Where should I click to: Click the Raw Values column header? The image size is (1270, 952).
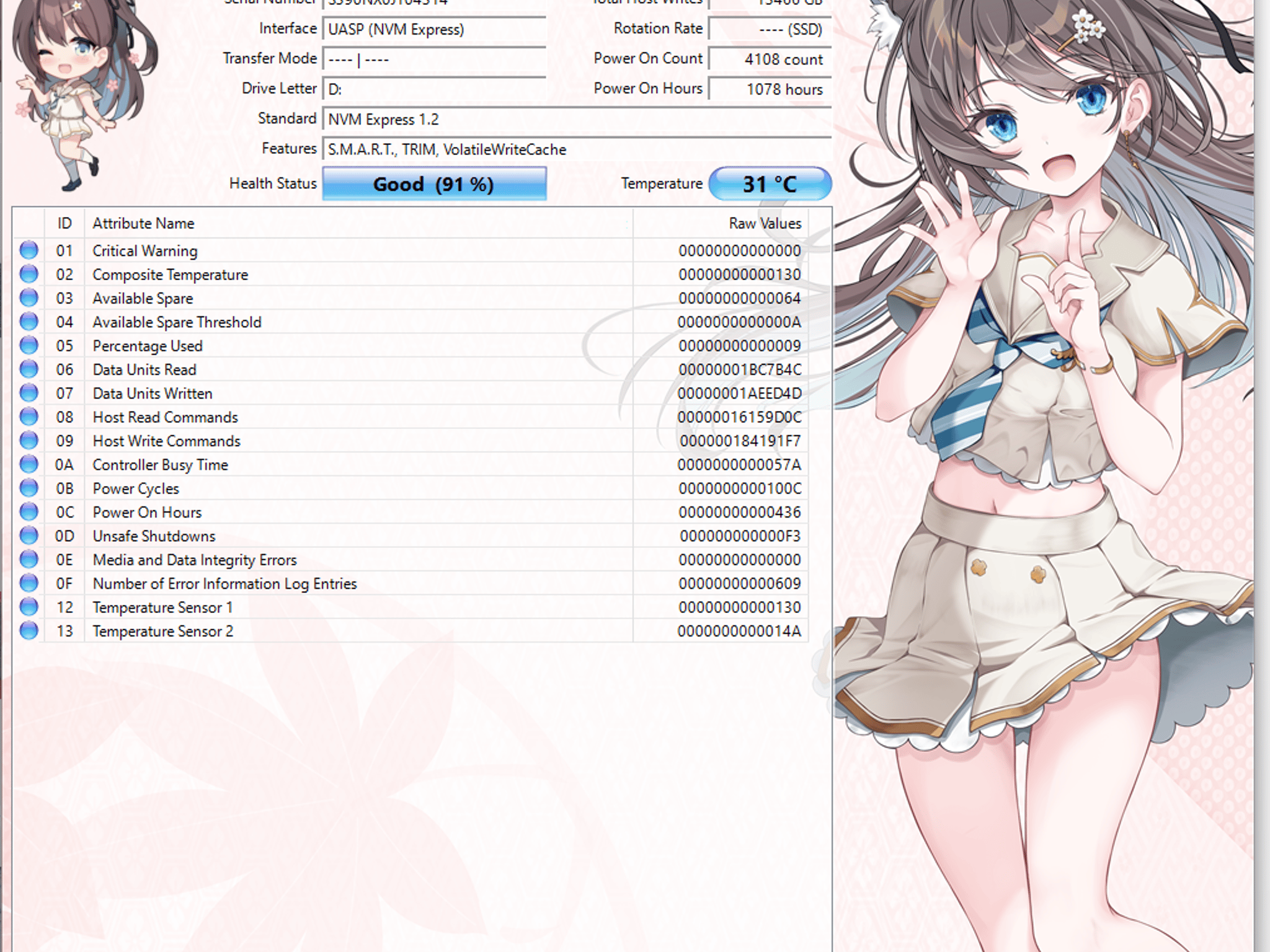coord(721,223)
